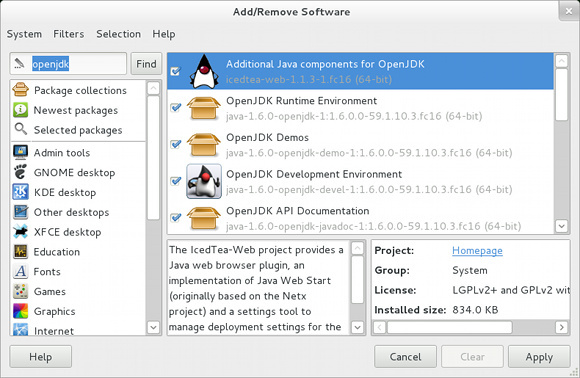Click the category list vertical scrollbar thumb
The width and height of the screenshot is (580, 378).
153,158
